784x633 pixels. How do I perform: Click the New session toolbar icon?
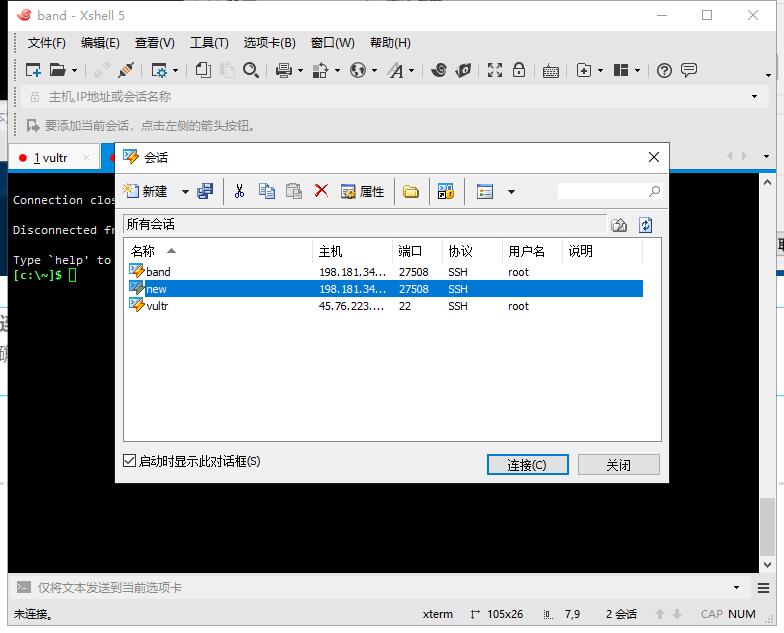[33, 70]
